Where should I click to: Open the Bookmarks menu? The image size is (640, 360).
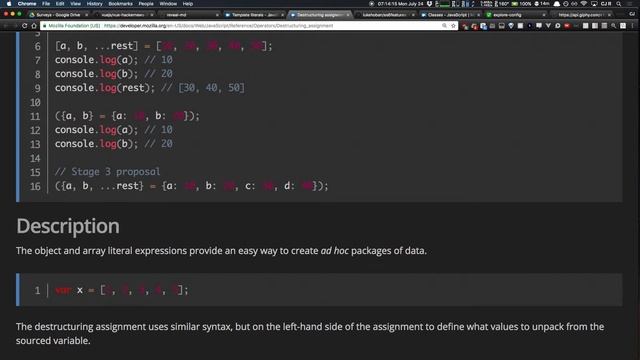click(120, 4)
